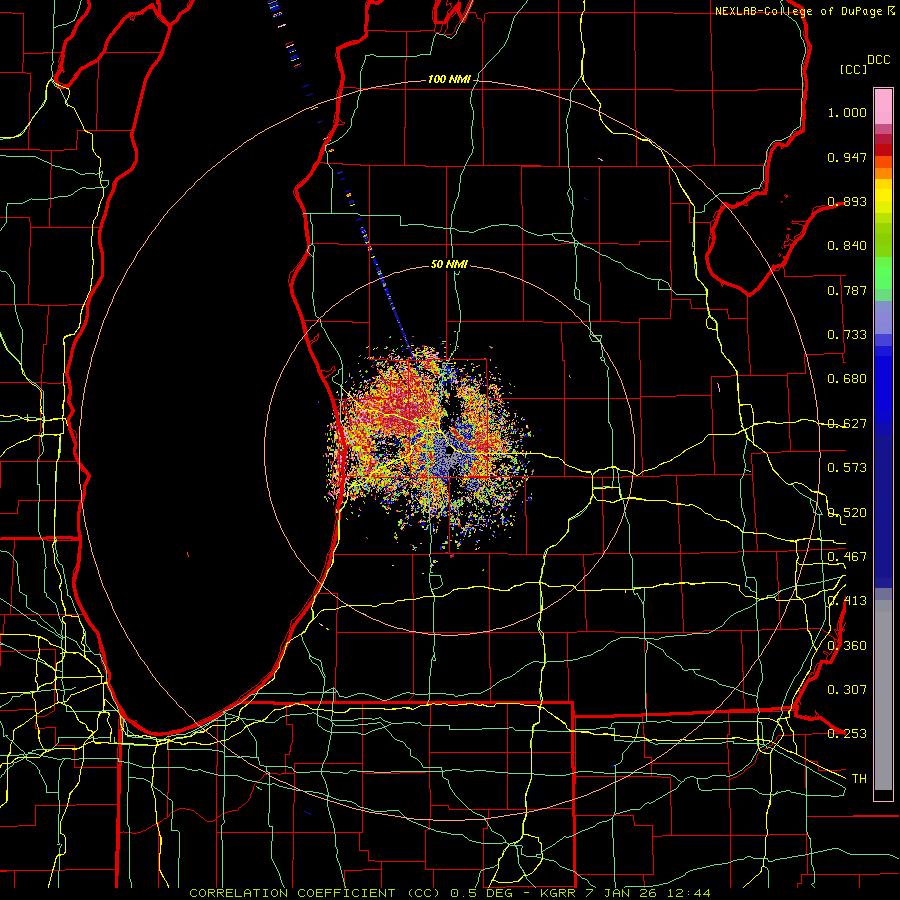This screenshot has width=900, height=900.
Task: Click the [CC] legend unit label
Action: tap(853, 69)
